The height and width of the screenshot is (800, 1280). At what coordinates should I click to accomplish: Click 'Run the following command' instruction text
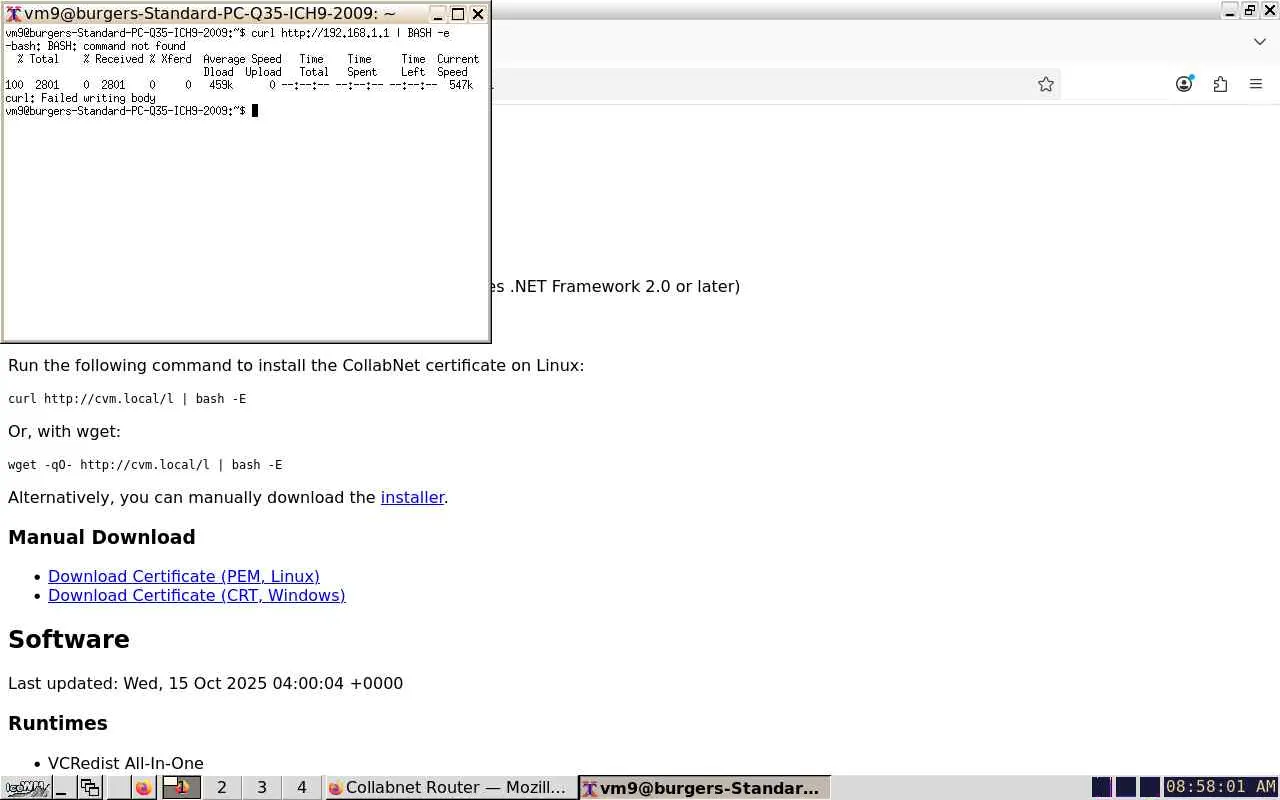click(296, 365)
